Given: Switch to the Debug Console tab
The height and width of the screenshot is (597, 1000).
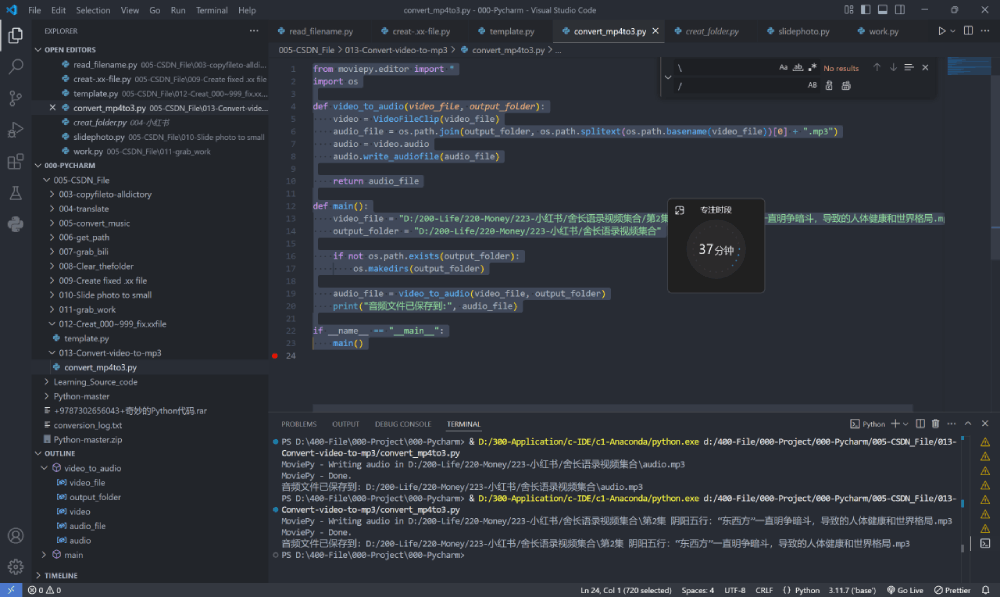Looking at the screenshot, I should 402,424.
